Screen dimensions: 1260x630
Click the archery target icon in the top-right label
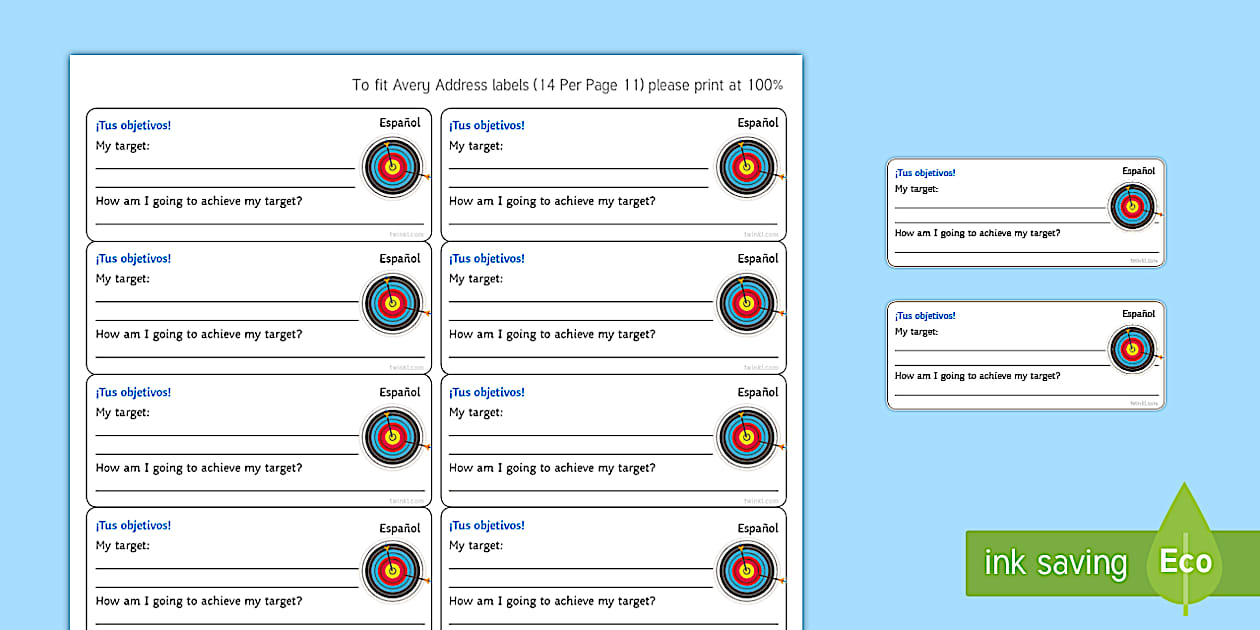(x=746, y=167)
